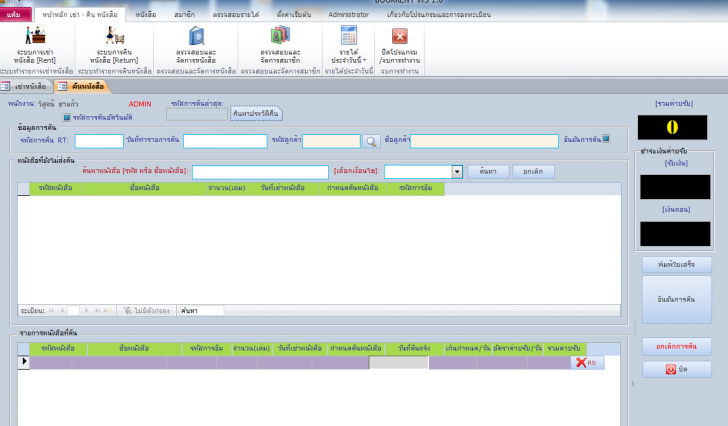Click the red X delete row button
The height and width of the screenshot is (426, 728).
(587, 362)
